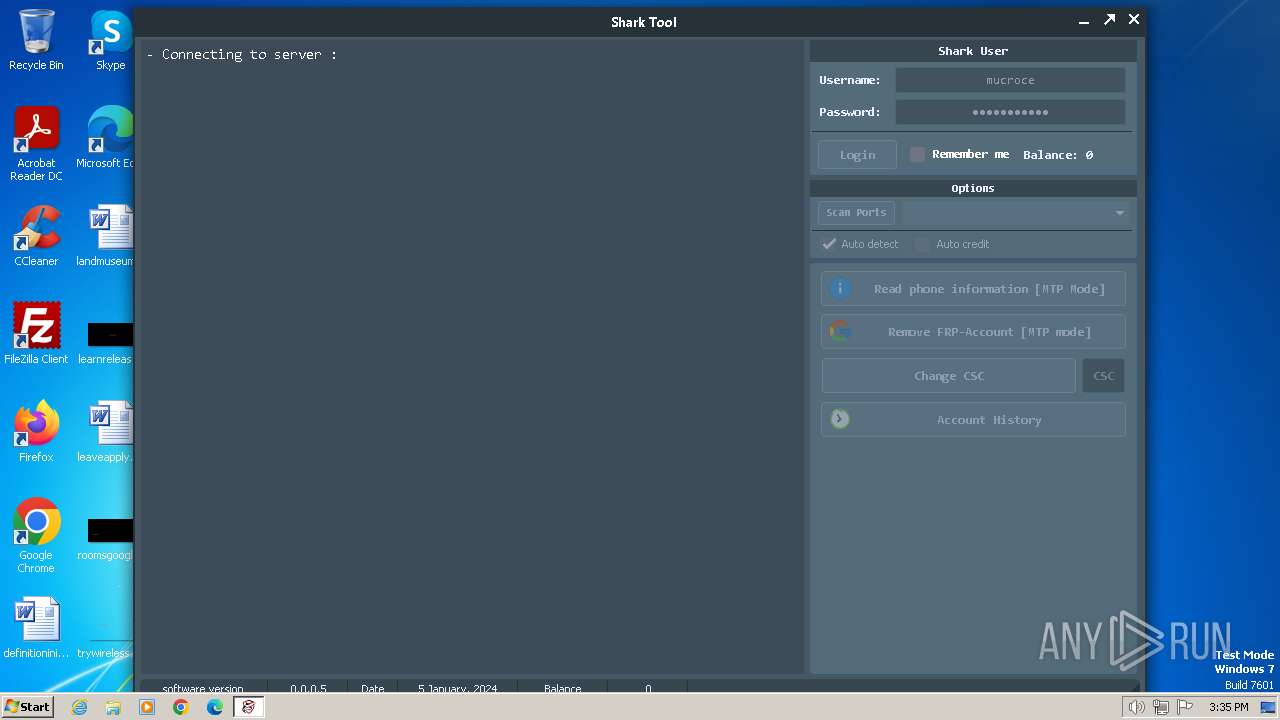Enable the Auto credit checkbox
Viewport: 1280px width, 720px height.
pyautogui.click(x=922, y=244)
